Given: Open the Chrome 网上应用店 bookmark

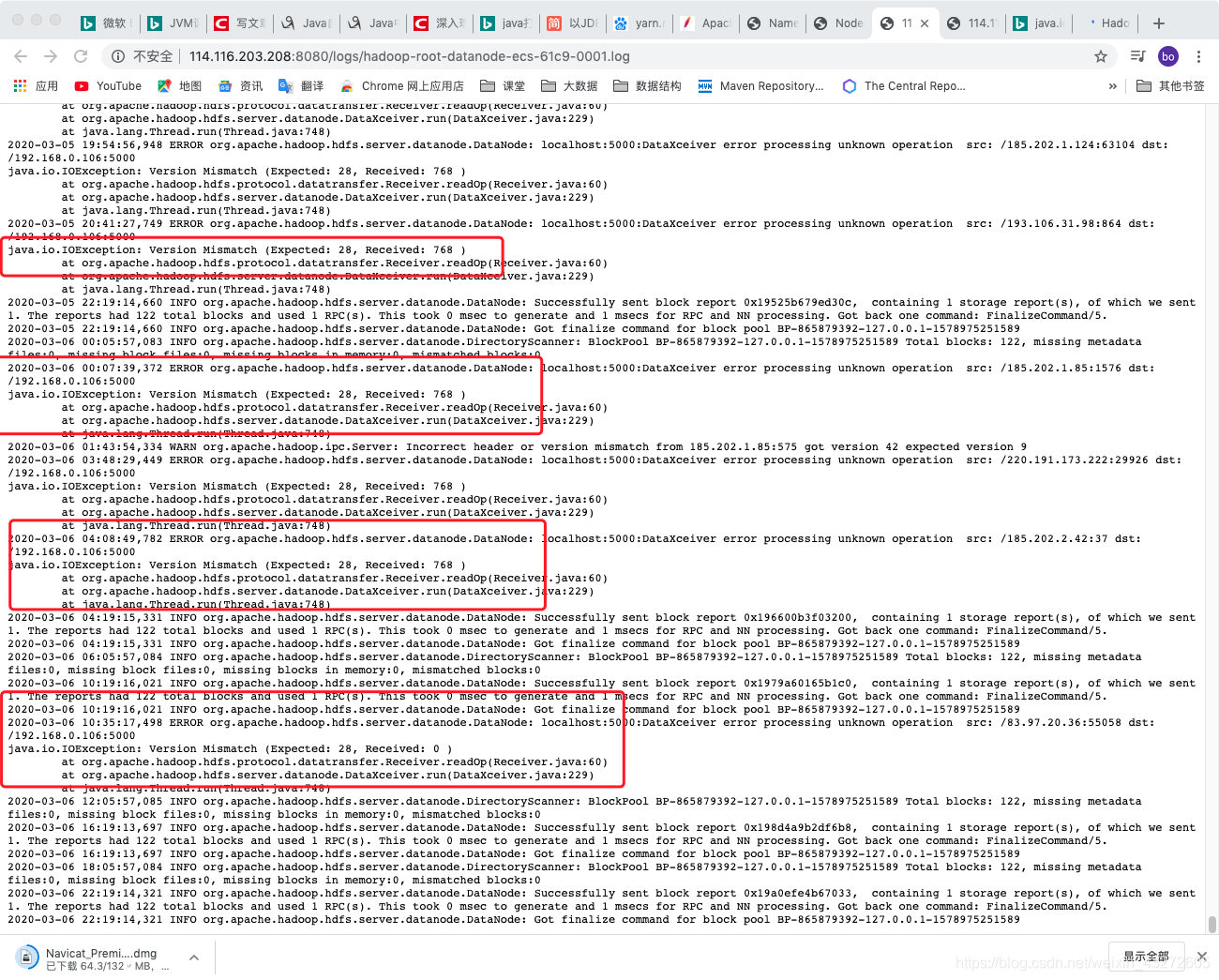Looking at the screenshot, I should 402,85.
